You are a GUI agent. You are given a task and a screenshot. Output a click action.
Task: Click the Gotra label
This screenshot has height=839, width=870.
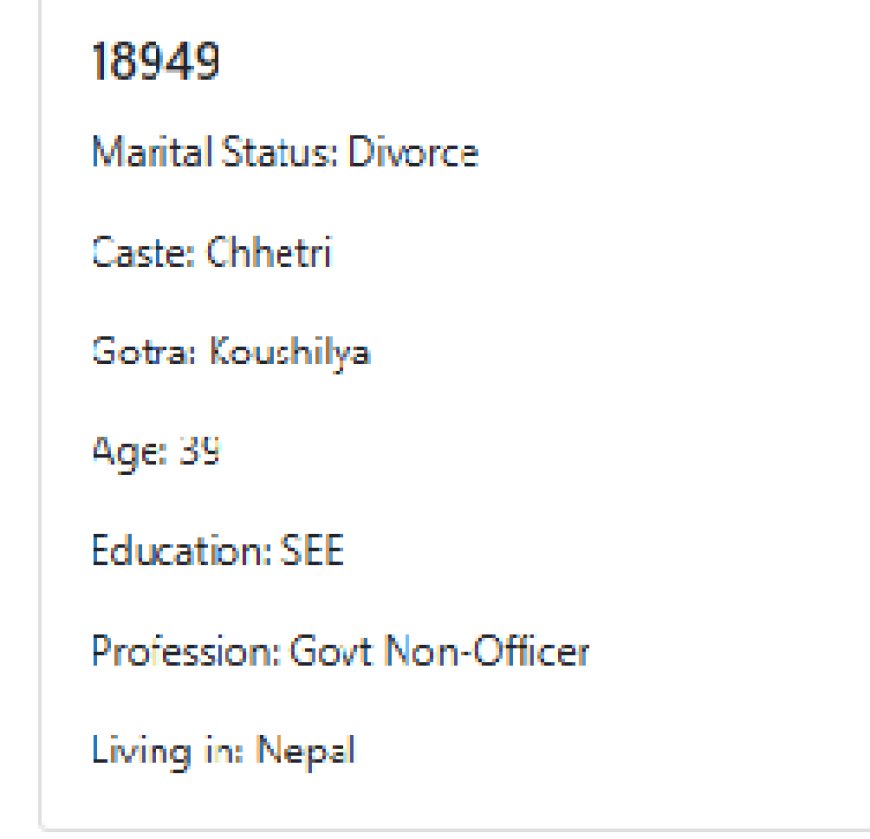pyautogui.click(x=144, y=352)
